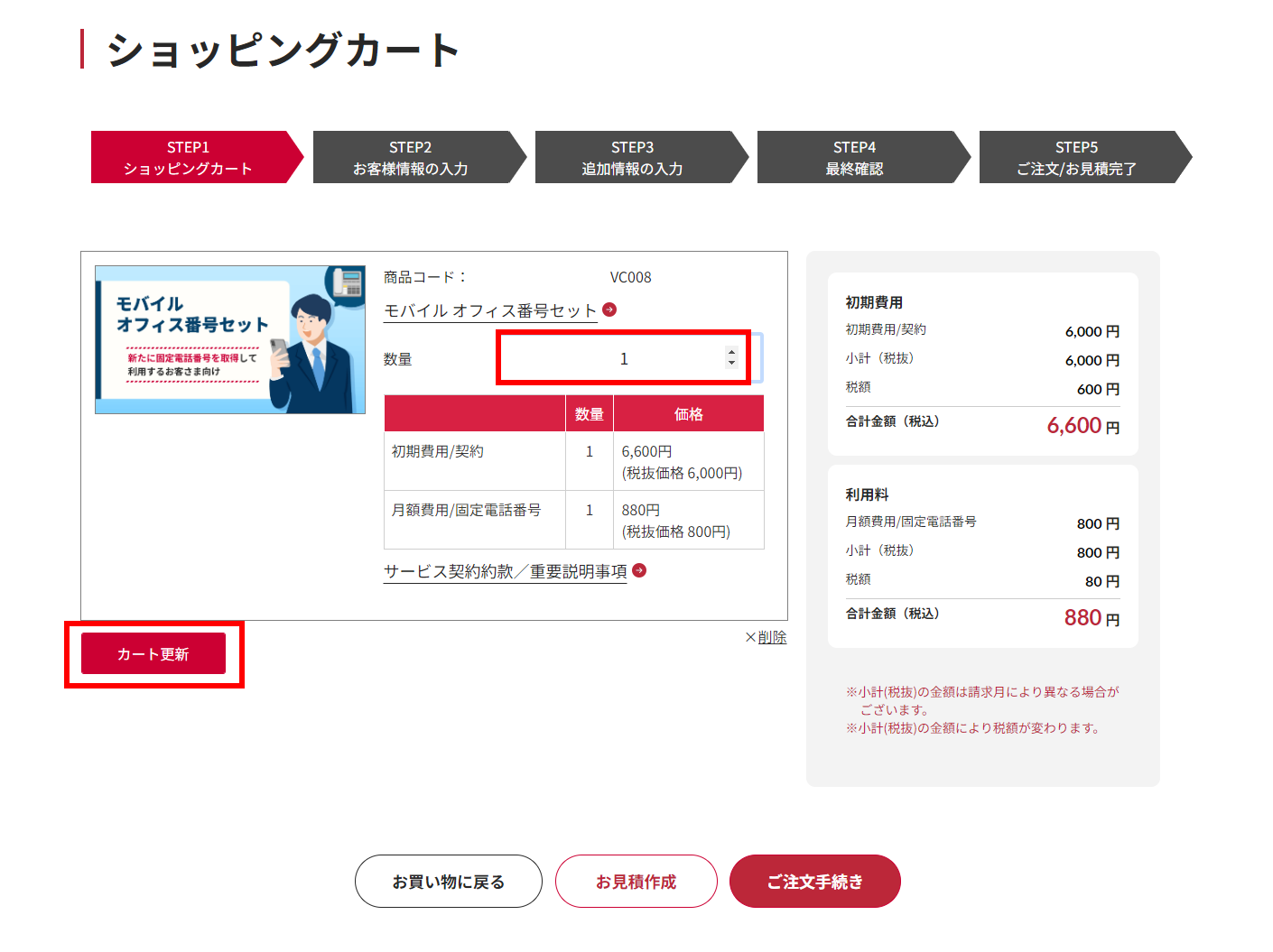Screen dimensions: 1273x952
Task: Select the STEP4 最終確認 step
Action: pos(855,158)
